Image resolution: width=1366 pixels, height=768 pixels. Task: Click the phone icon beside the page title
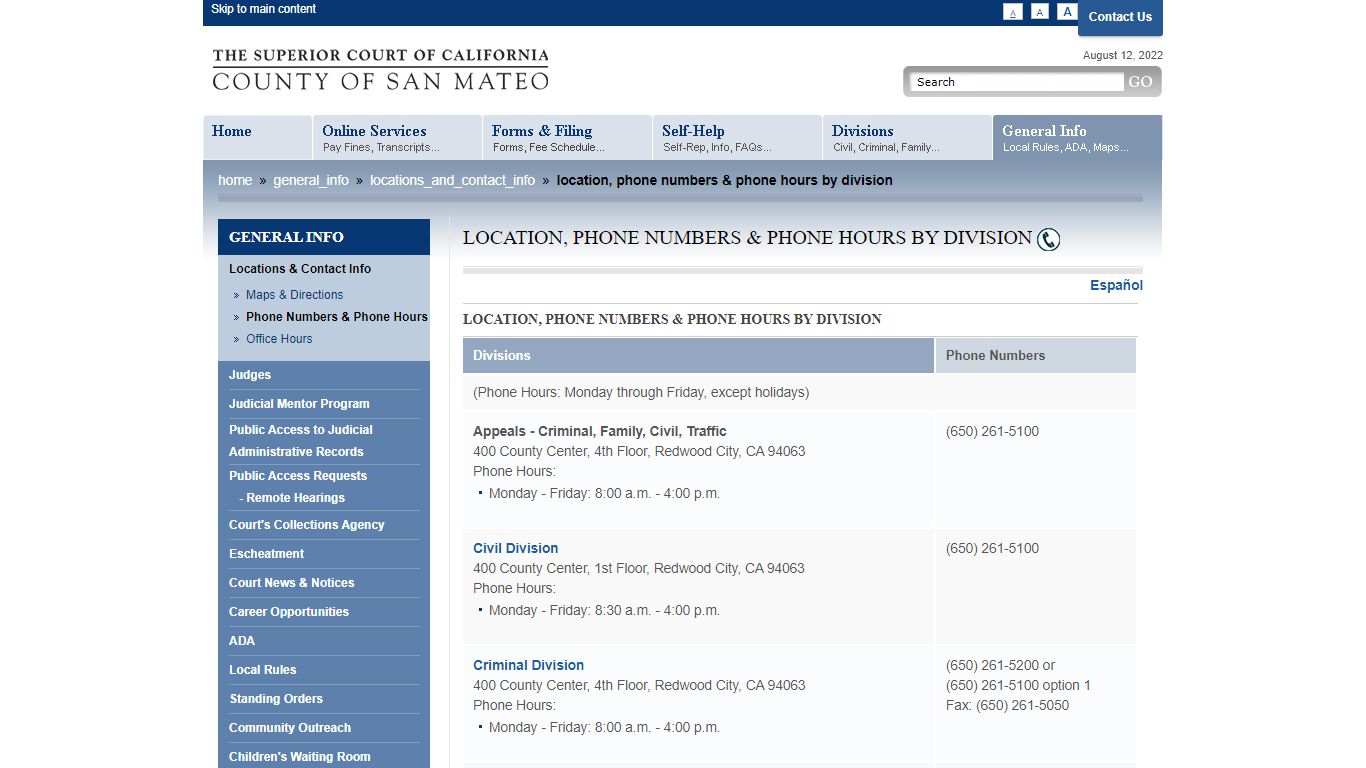(1048, 239)
